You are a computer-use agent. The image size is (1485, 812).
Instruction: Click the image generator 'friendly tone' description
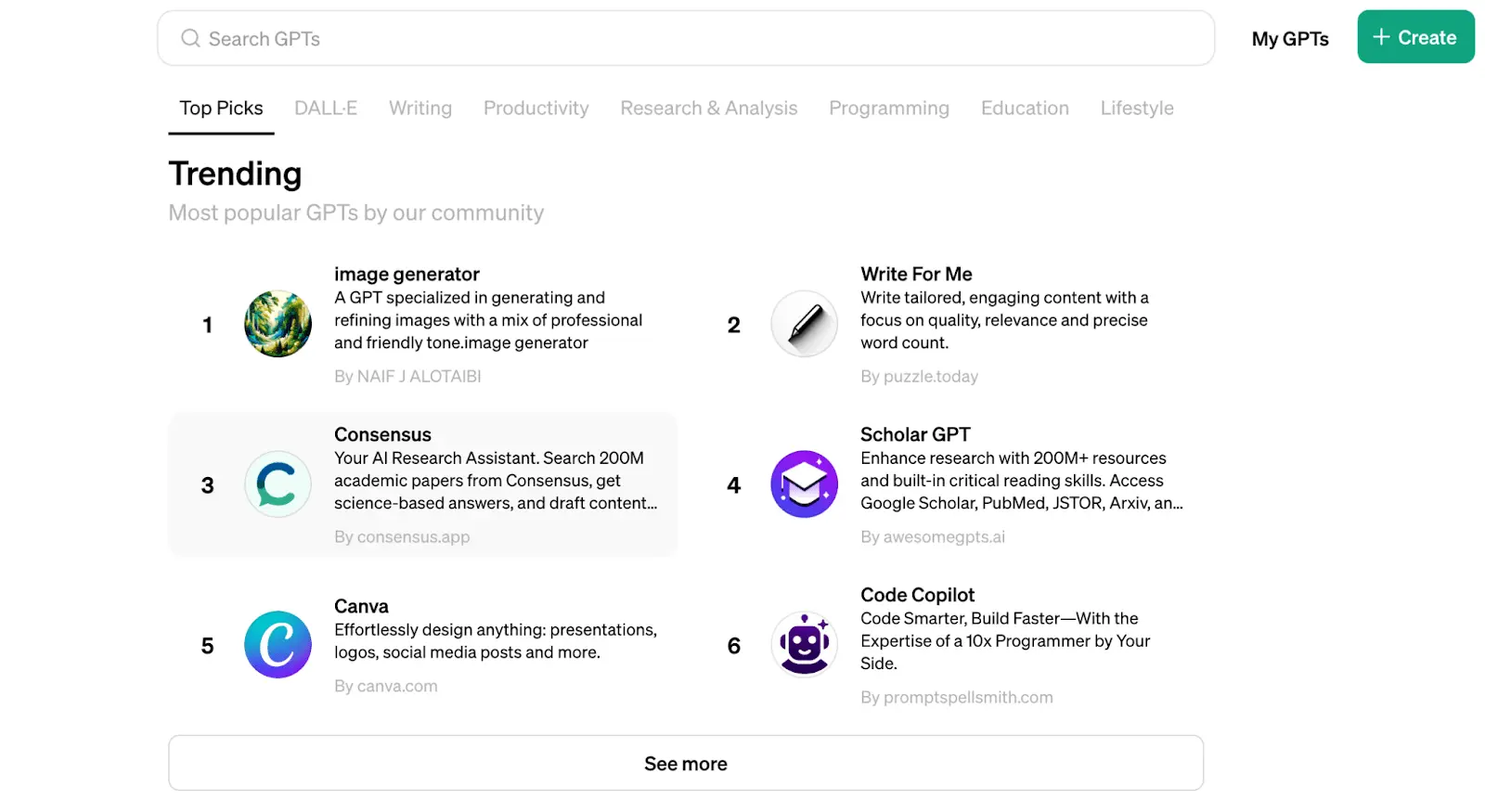pos(488,319)
